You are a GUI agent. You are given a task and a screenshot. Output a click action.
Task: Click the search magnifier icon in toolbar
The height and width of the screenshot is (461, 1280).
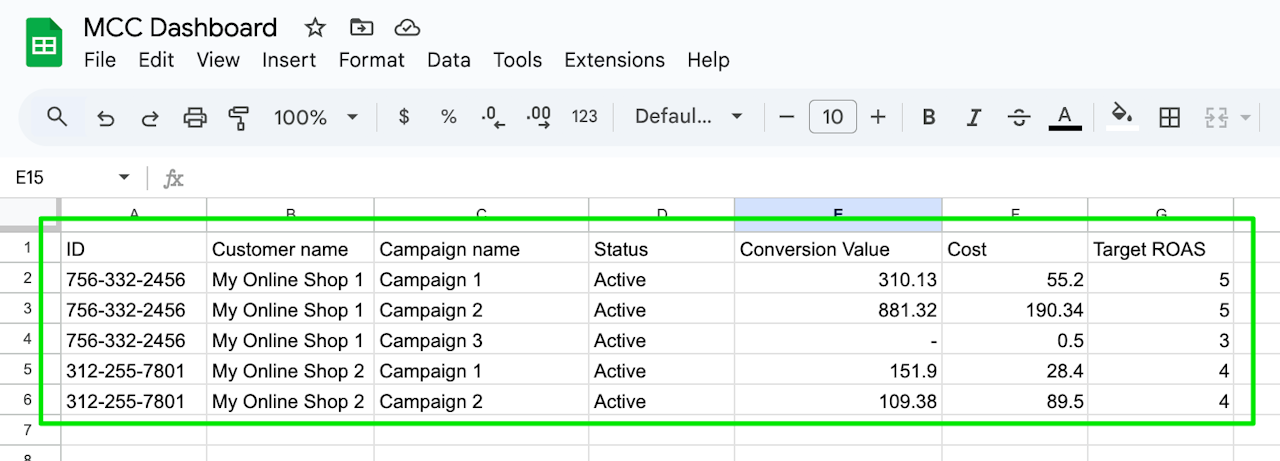57,117
